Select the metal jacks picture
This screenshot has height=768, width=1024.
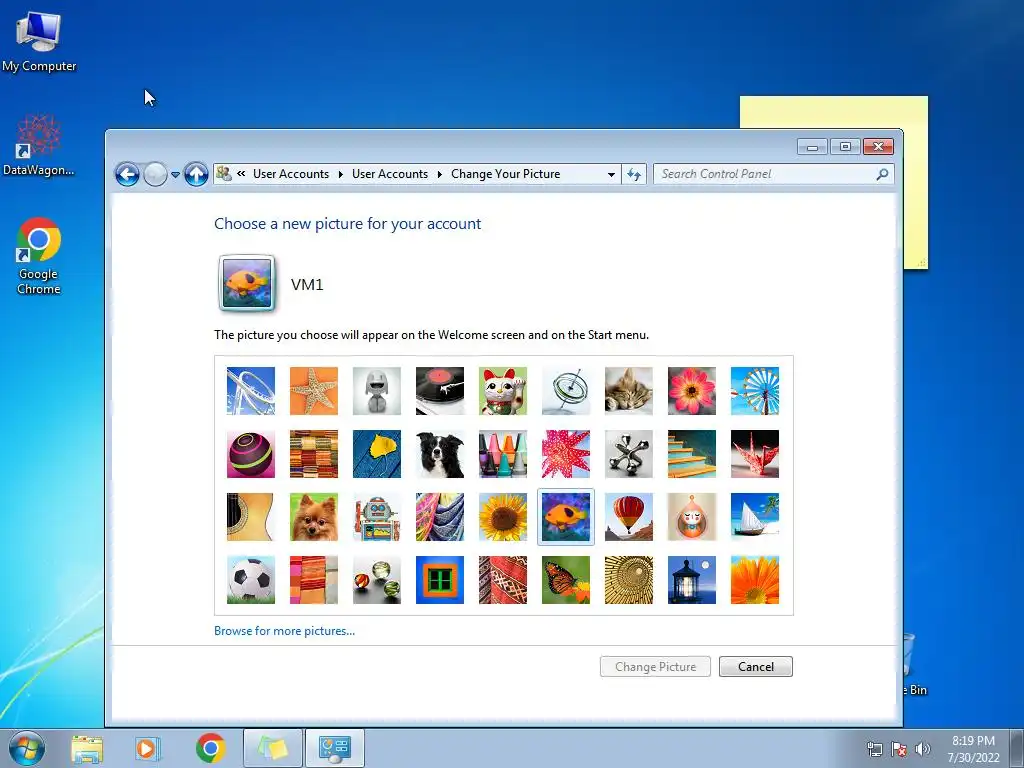(x=629, y=454)
